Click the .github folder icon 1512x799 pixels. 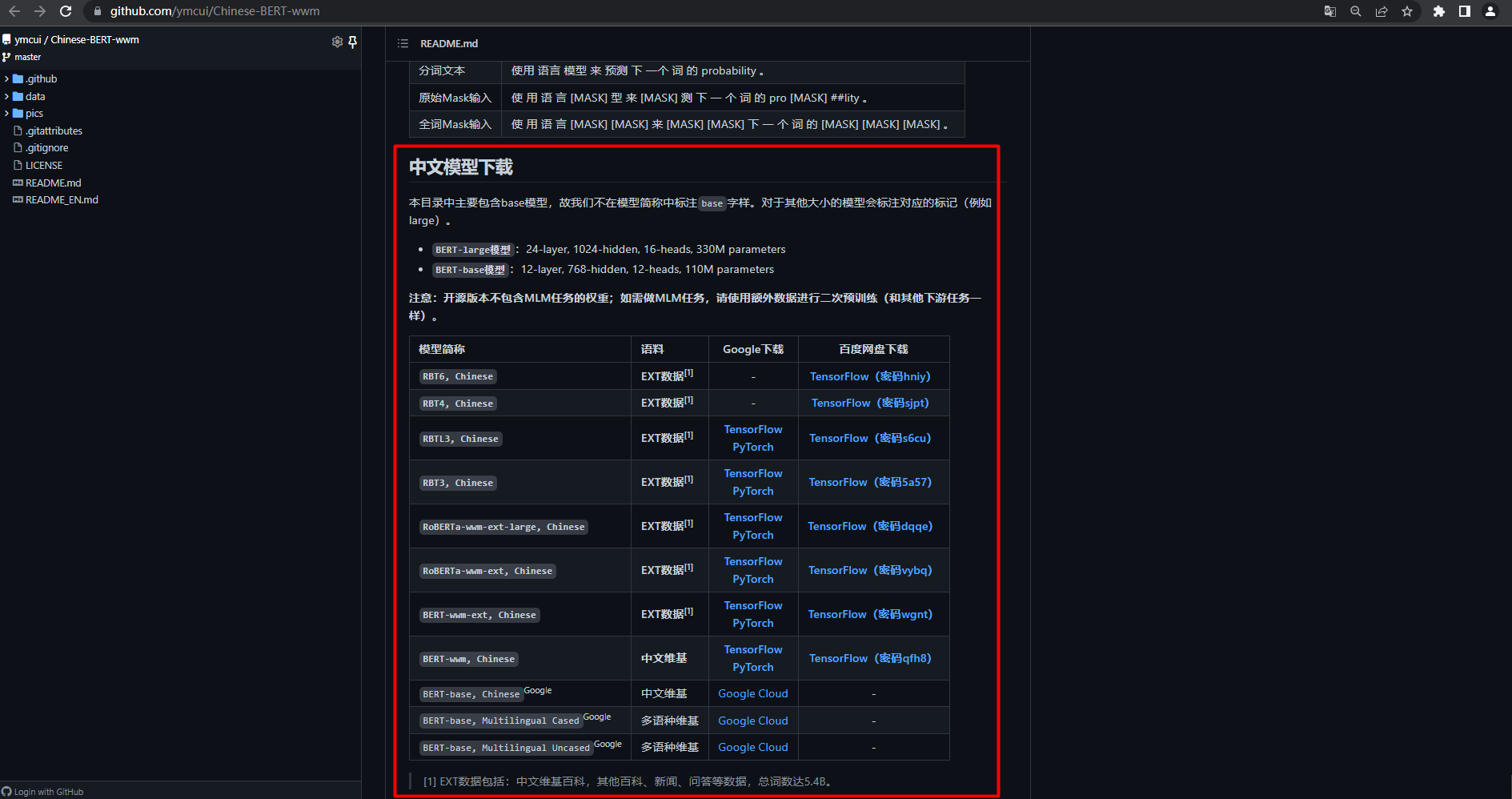coord(18,78)
